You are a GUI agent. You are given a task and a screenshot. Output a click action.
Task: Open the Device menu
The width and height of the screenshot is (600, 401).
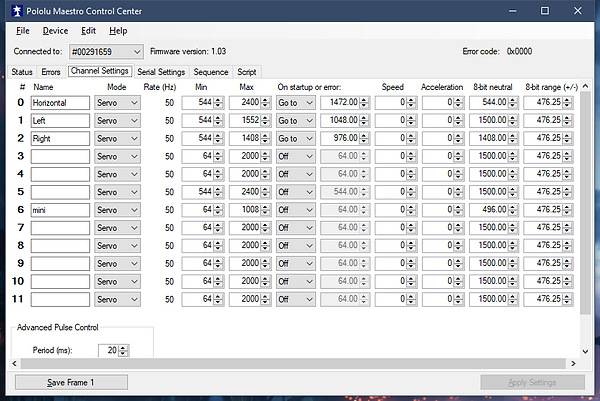(x=55, y=31)
